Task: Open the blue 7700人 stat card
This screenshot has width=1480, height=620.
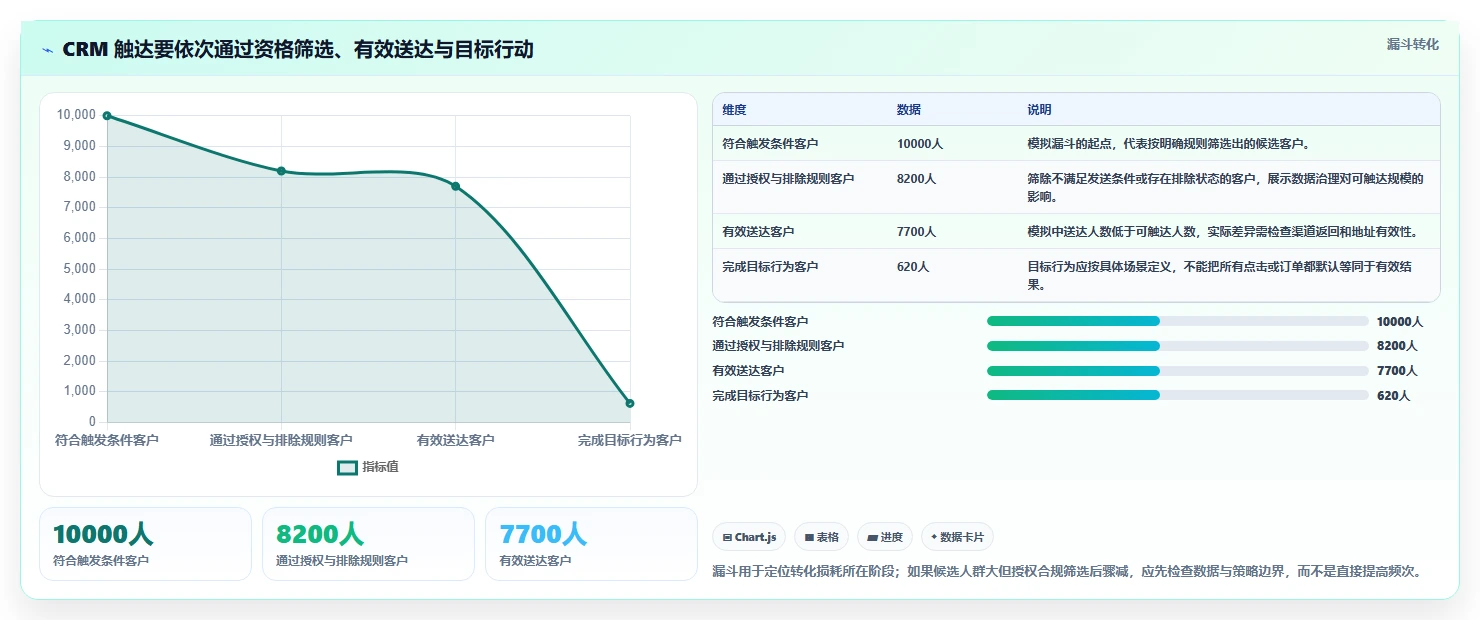Action: (591, 544)
